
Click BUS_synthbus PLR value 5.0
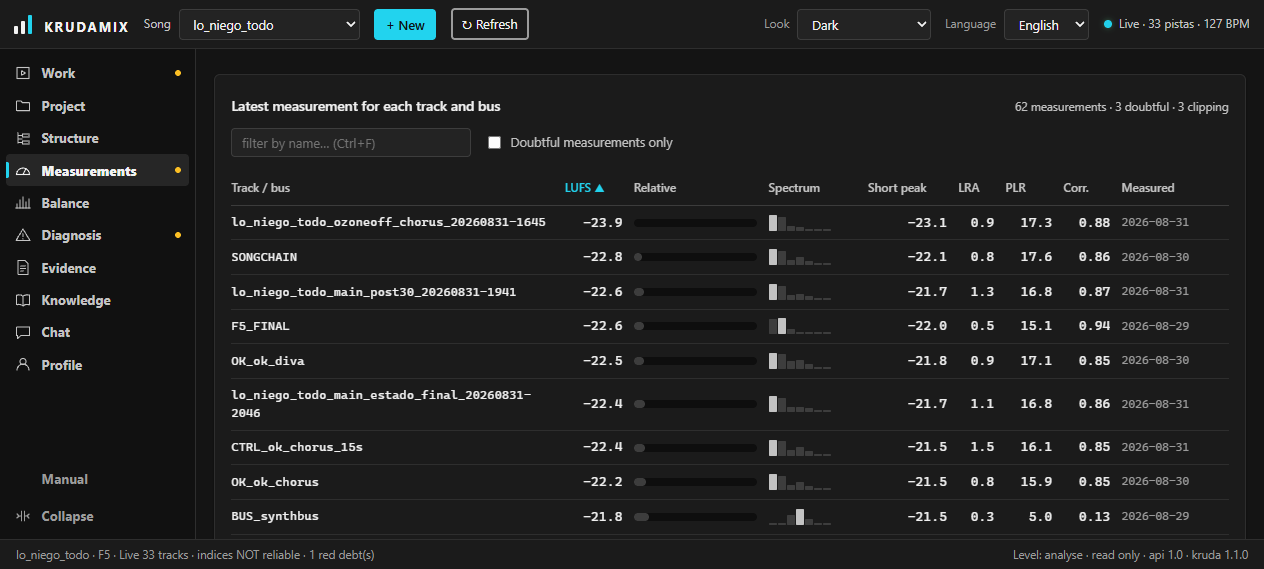pos(1040,516)
